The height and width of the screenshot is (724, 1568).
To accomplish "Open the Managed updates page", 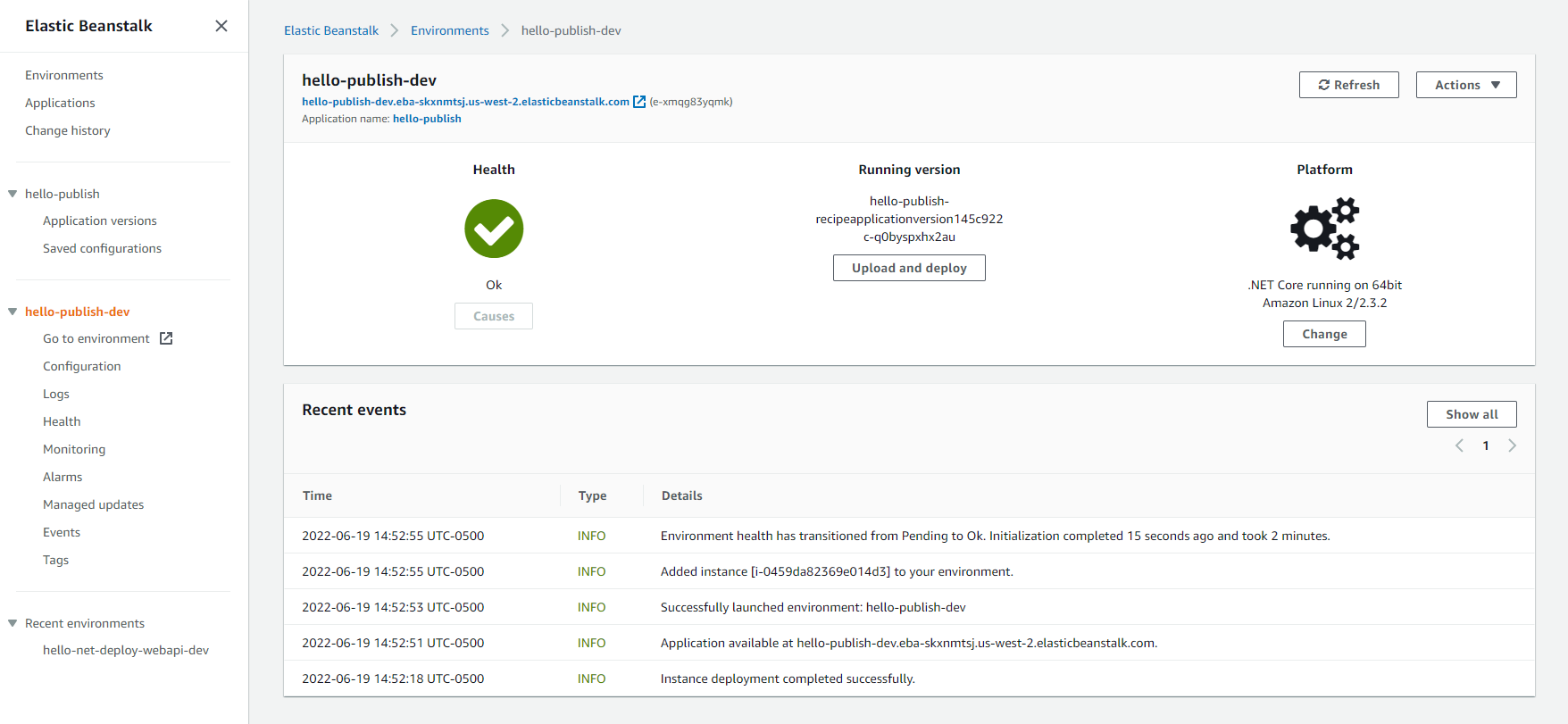I will (94, 504).
